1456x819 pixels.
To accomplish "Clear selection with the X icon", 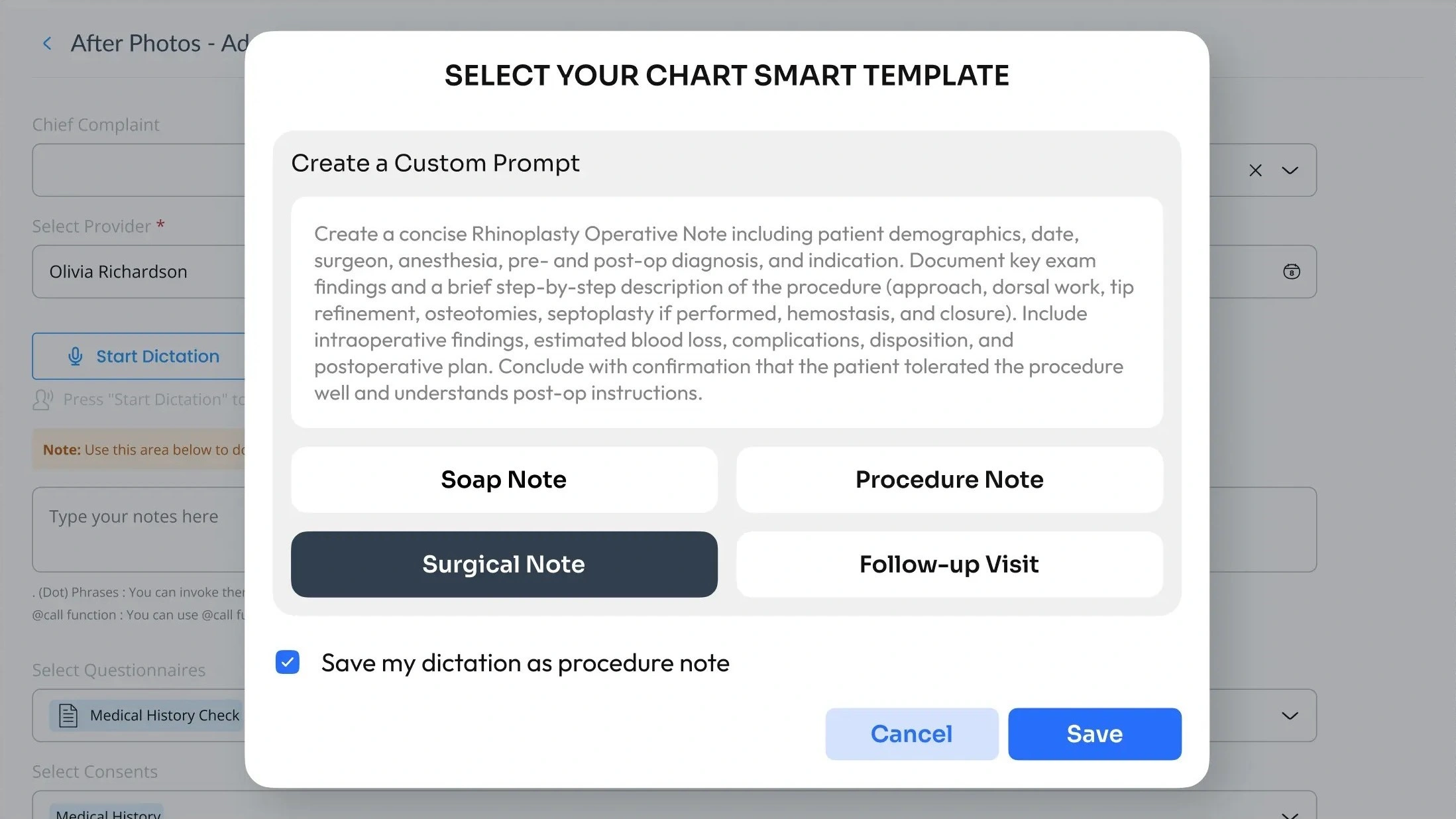I will click(x=1255, y=170).
